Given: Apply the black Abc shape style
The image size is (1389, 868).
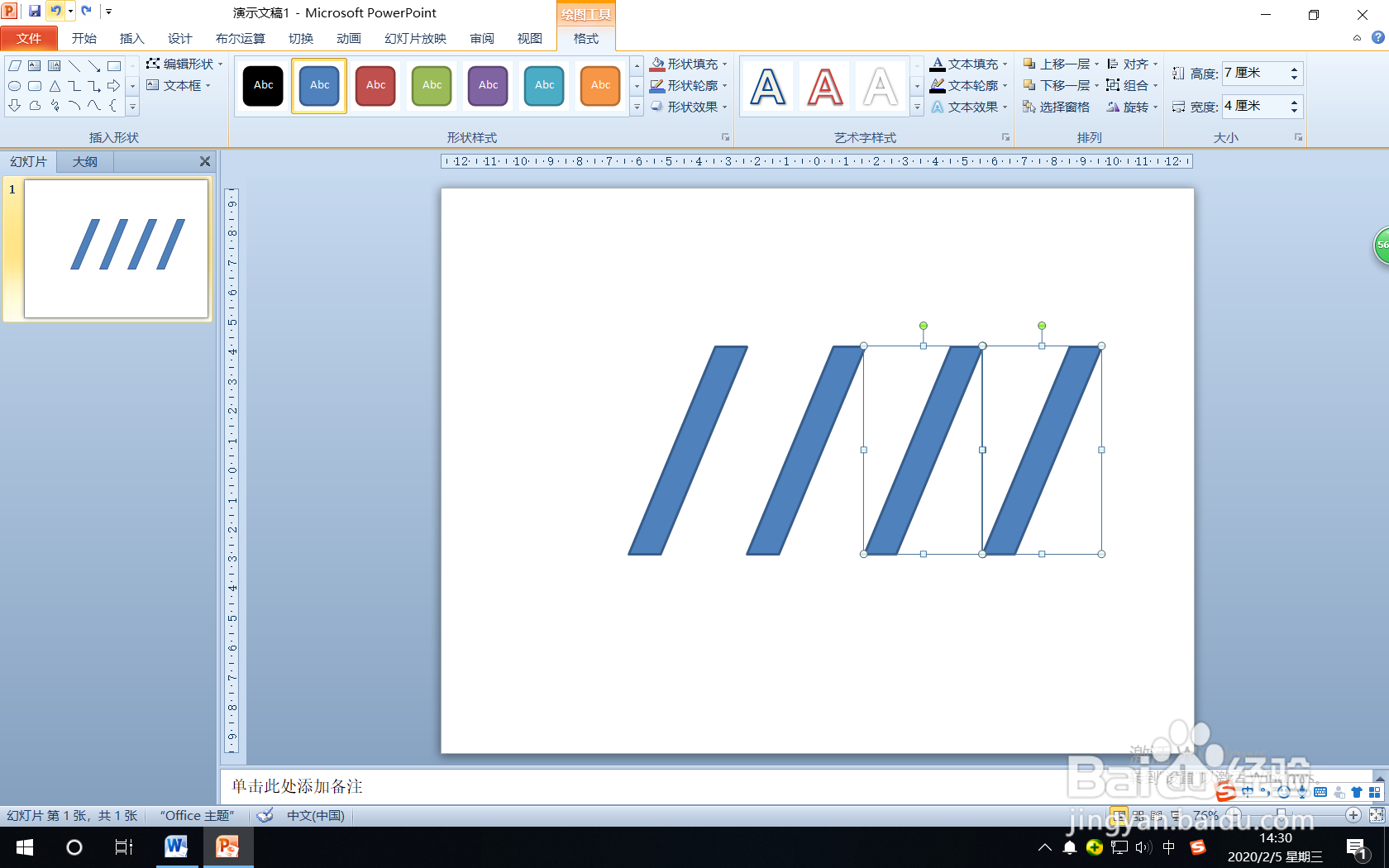Looking at the screenshot, I should 263,85.
